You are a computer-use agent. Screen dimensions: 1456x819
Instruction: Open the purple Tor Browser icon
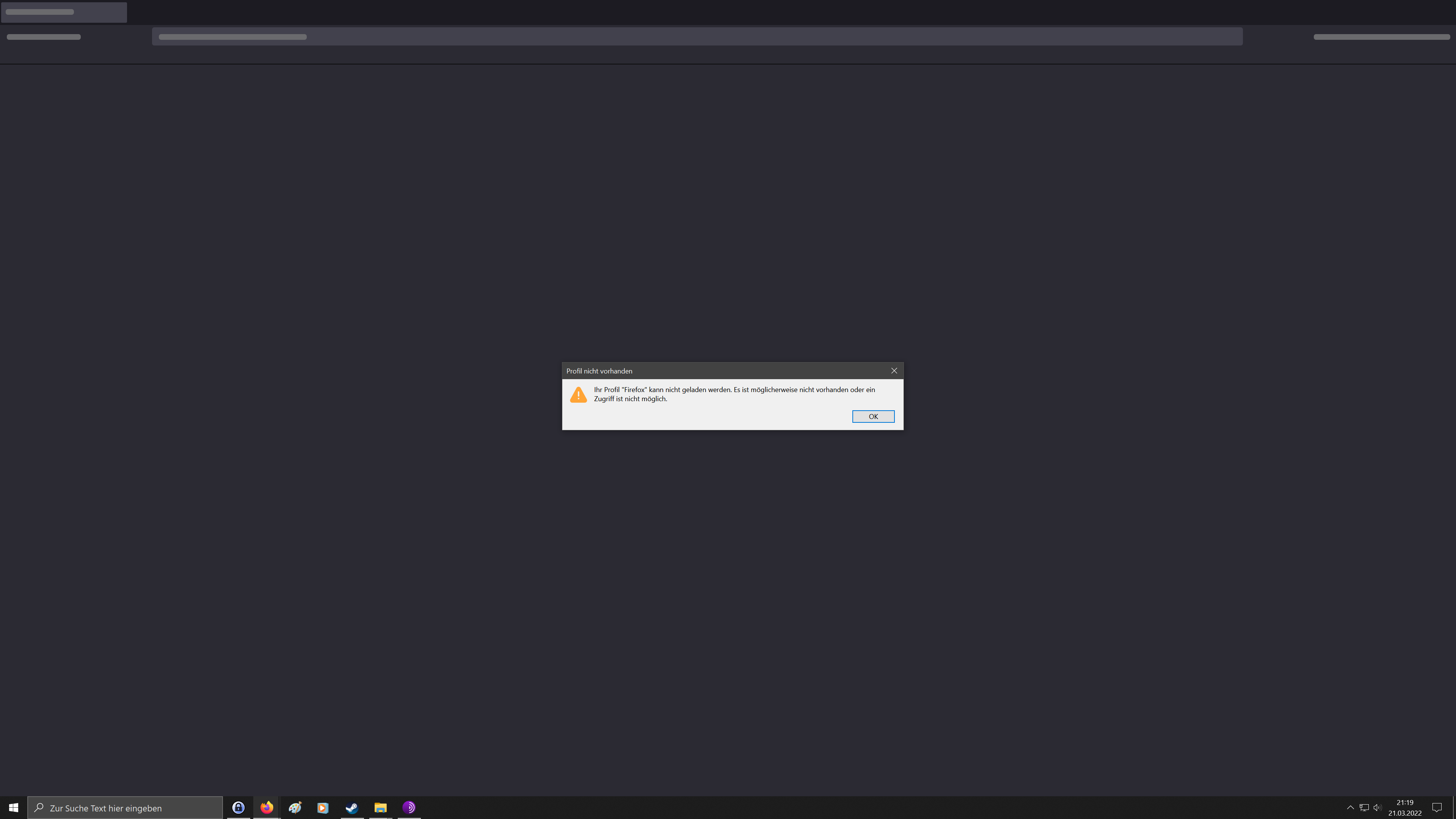pyautogui.click(x=409, y=808)
